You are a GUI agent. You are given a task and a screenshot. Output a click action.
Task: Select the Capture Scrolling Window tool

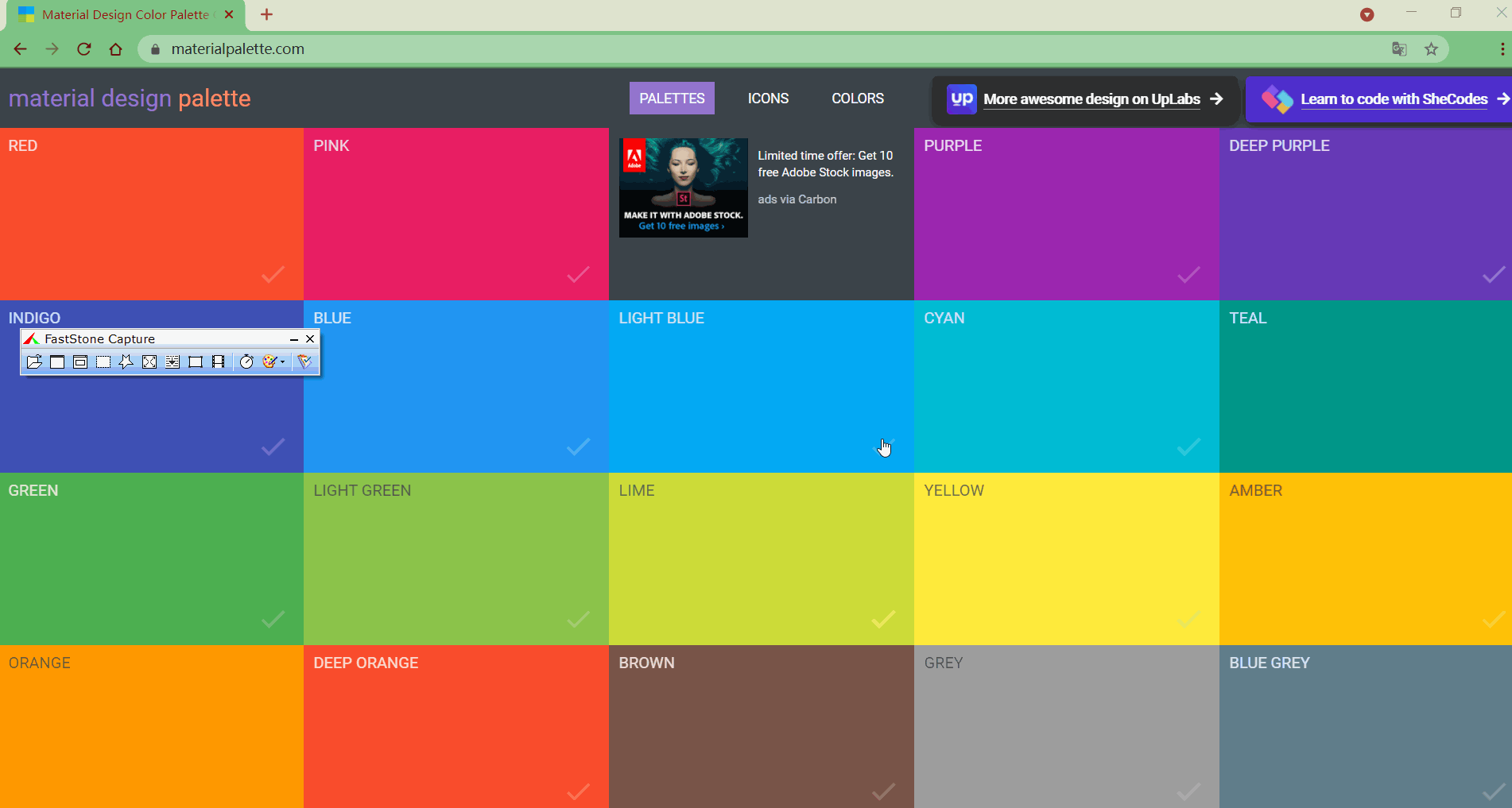click(173, 362)
